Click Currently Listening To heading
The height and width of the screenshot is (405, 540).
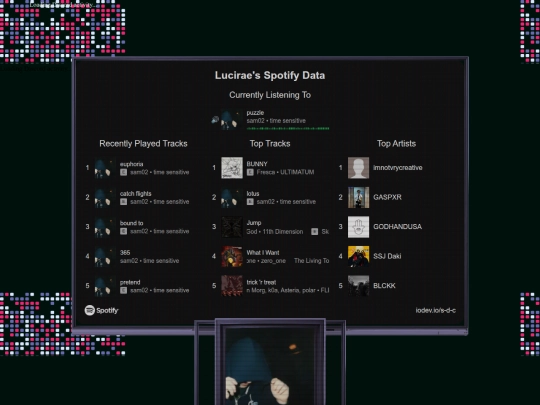(x=270, y=95)
